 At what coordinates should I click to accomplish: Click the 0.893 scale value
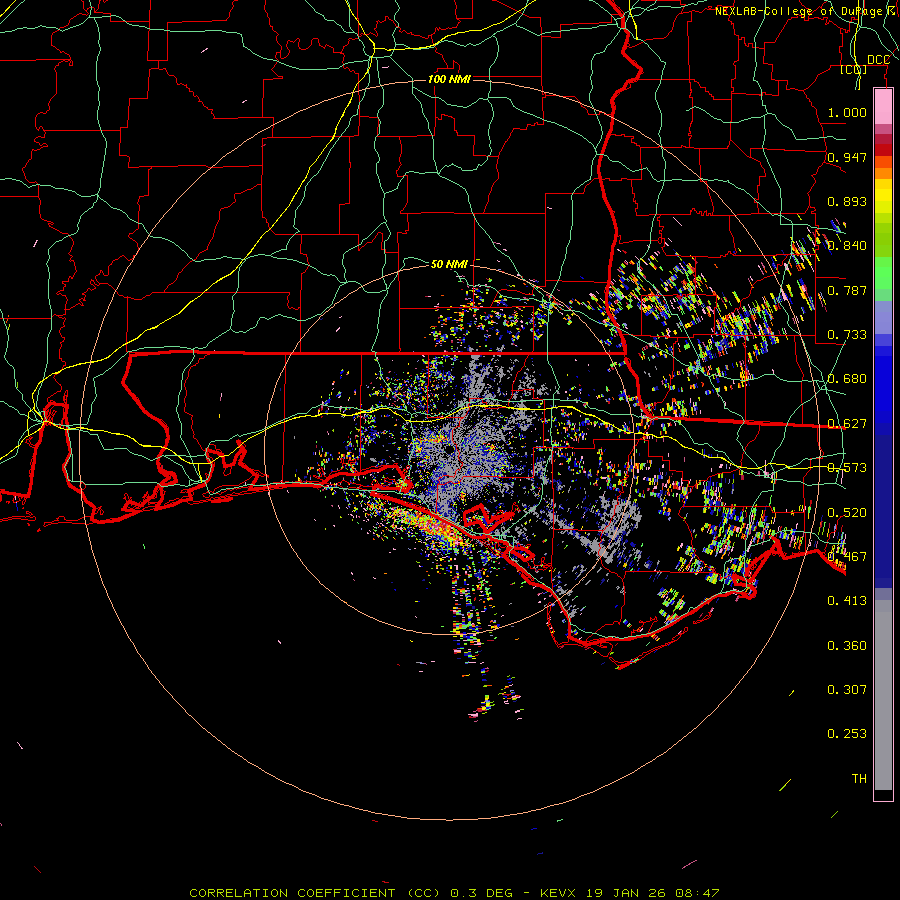click(847, 201)
